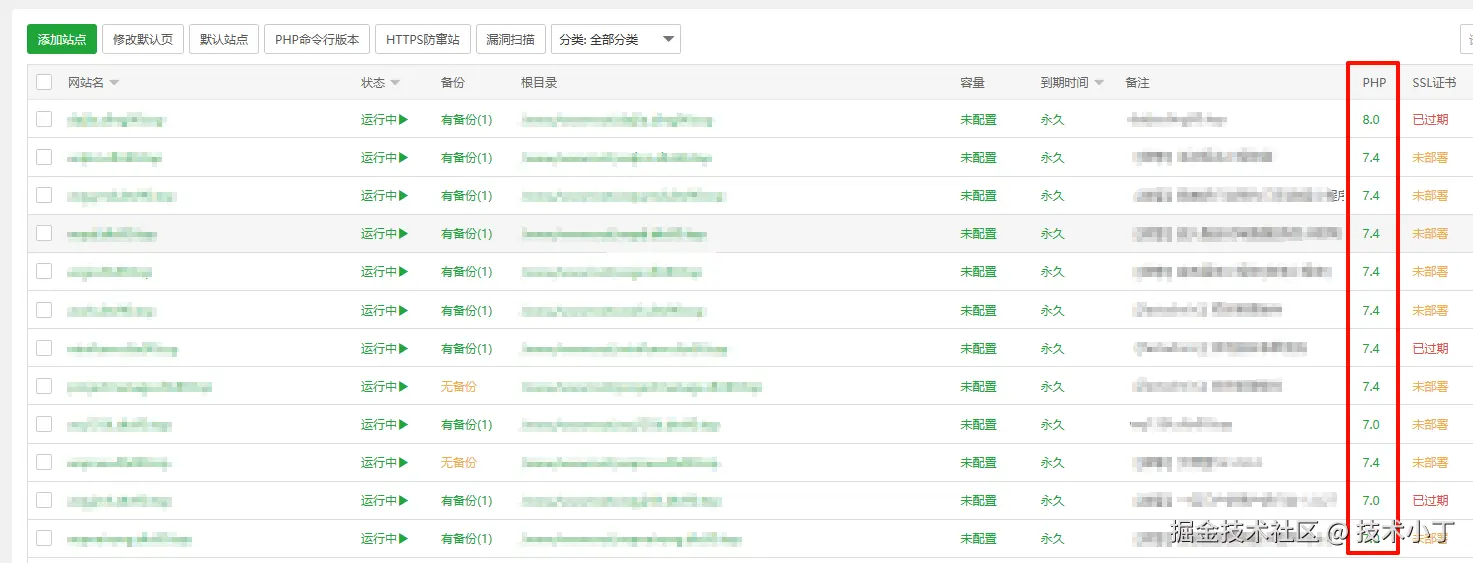Screen dimensions: 1473x563
Task: Tick checkbox of row with PHP 7.0 and 已过期
Action: pyautogui.click(x=44, y=499)
